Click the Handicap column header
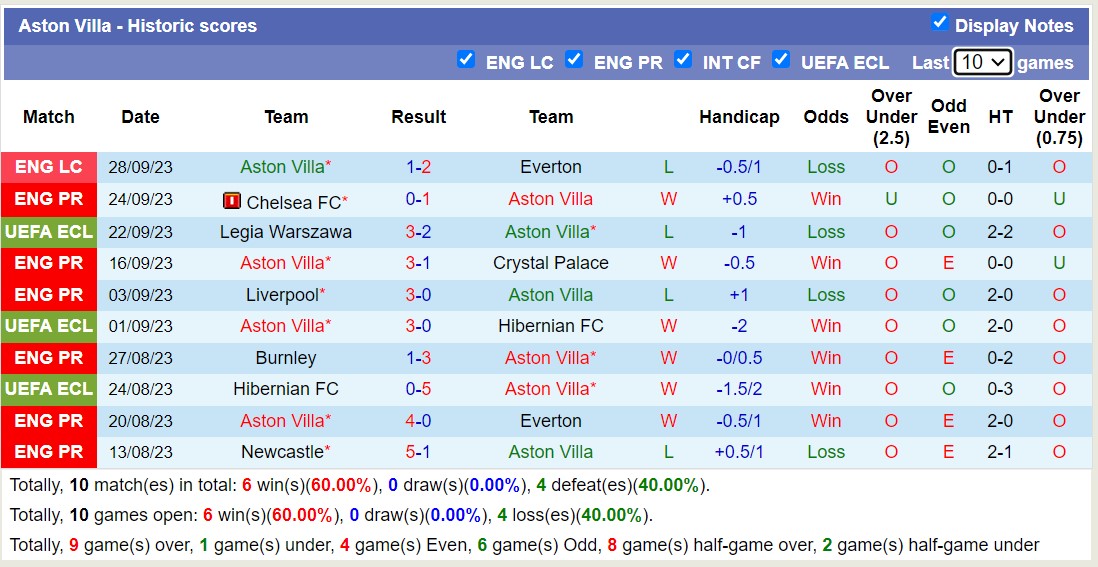The image size is (1098, 567). (x=739, y=117)
